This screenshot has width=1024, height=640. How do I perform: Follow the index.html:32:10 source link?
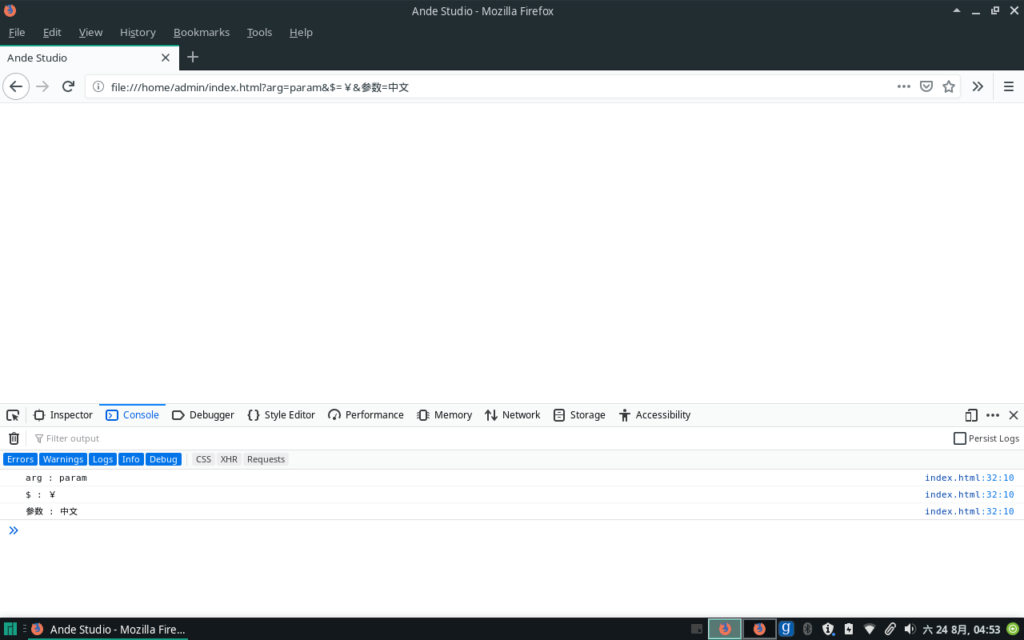[967, 477]
